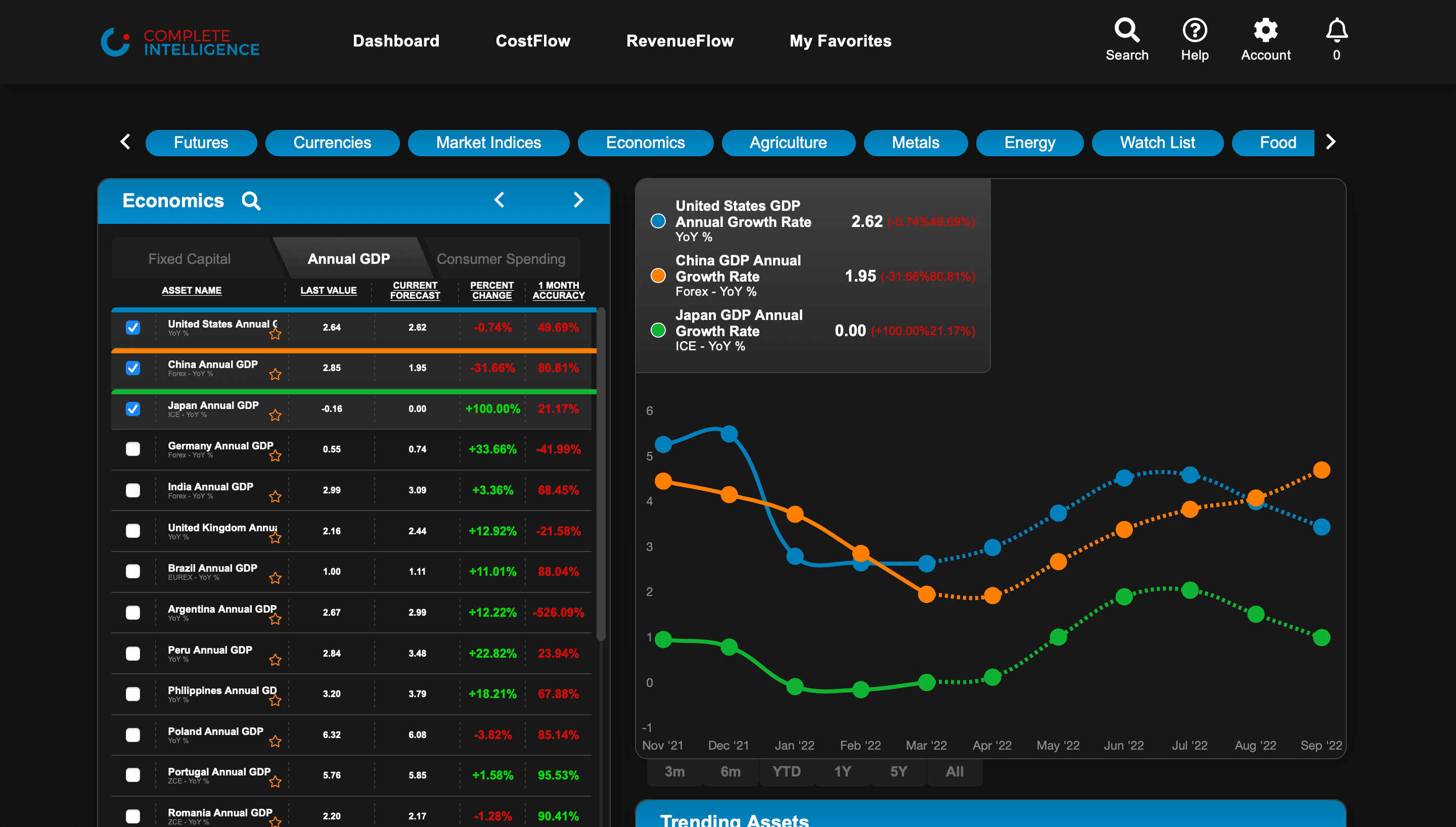This screenshot has width=1456, height=827.
Task: Favorite China Annual GDP with star icon
Action: click(276, 374)
